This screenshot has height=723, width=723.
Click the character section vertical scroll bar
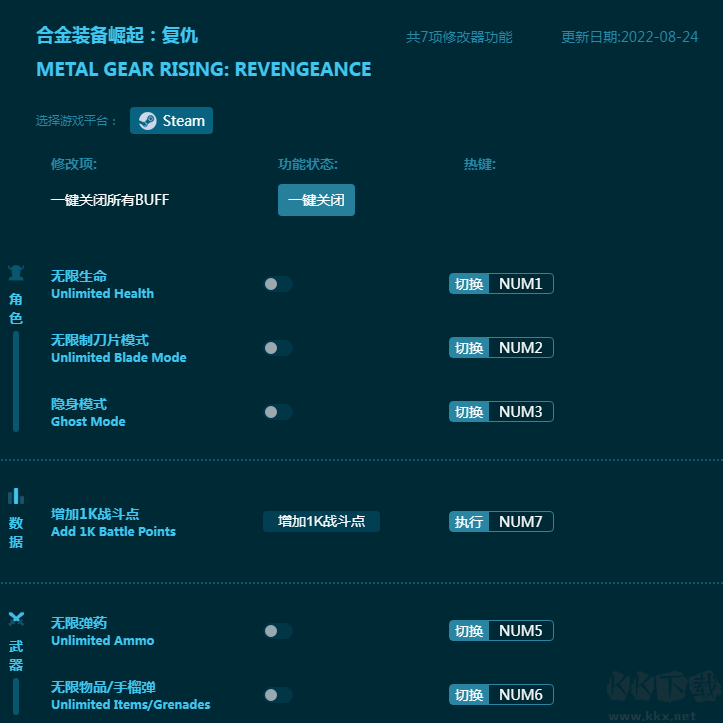click(x=16, y=381)
